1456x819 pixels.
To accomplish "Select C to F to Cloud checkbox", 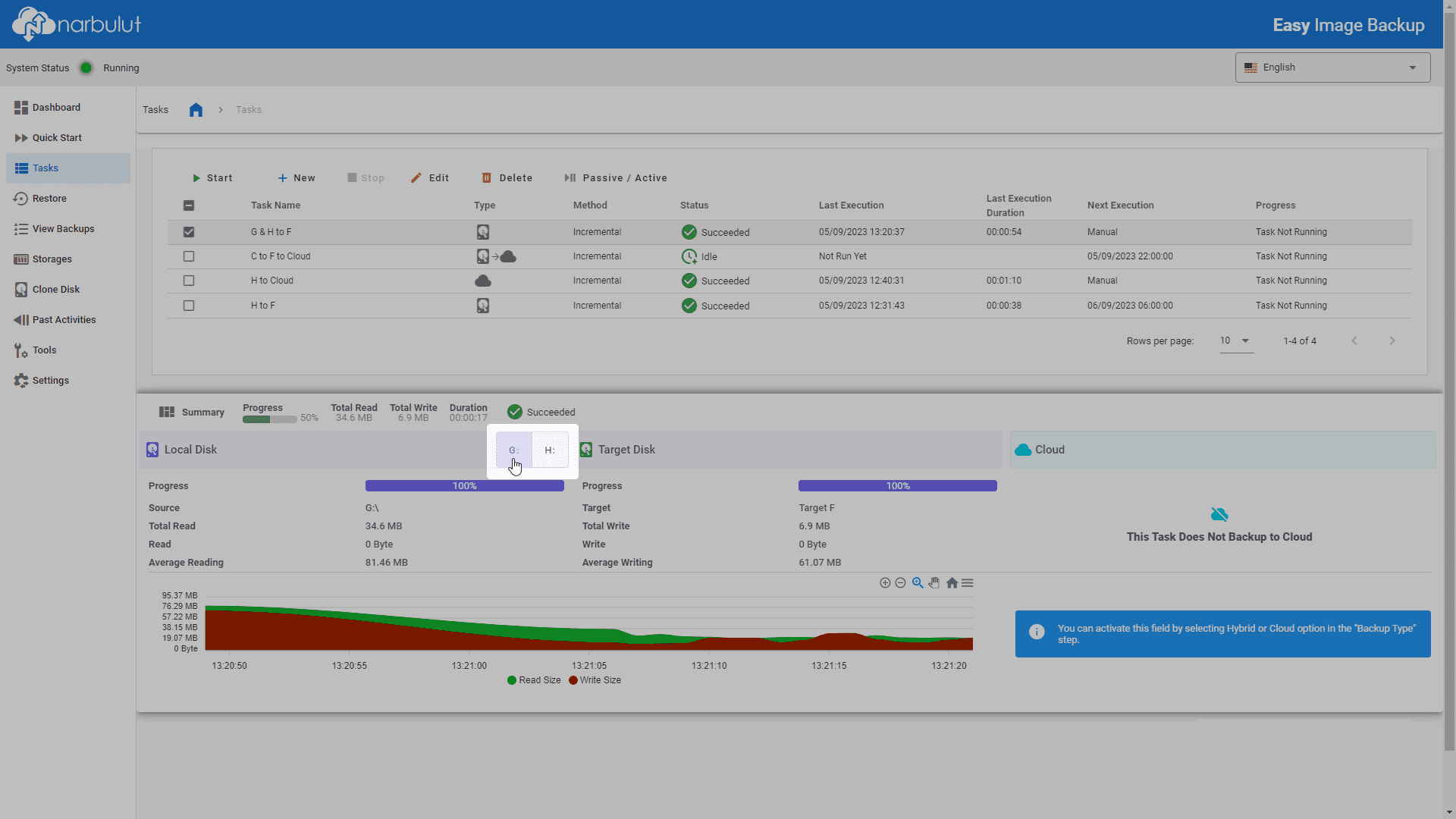I will coord(189,256).
